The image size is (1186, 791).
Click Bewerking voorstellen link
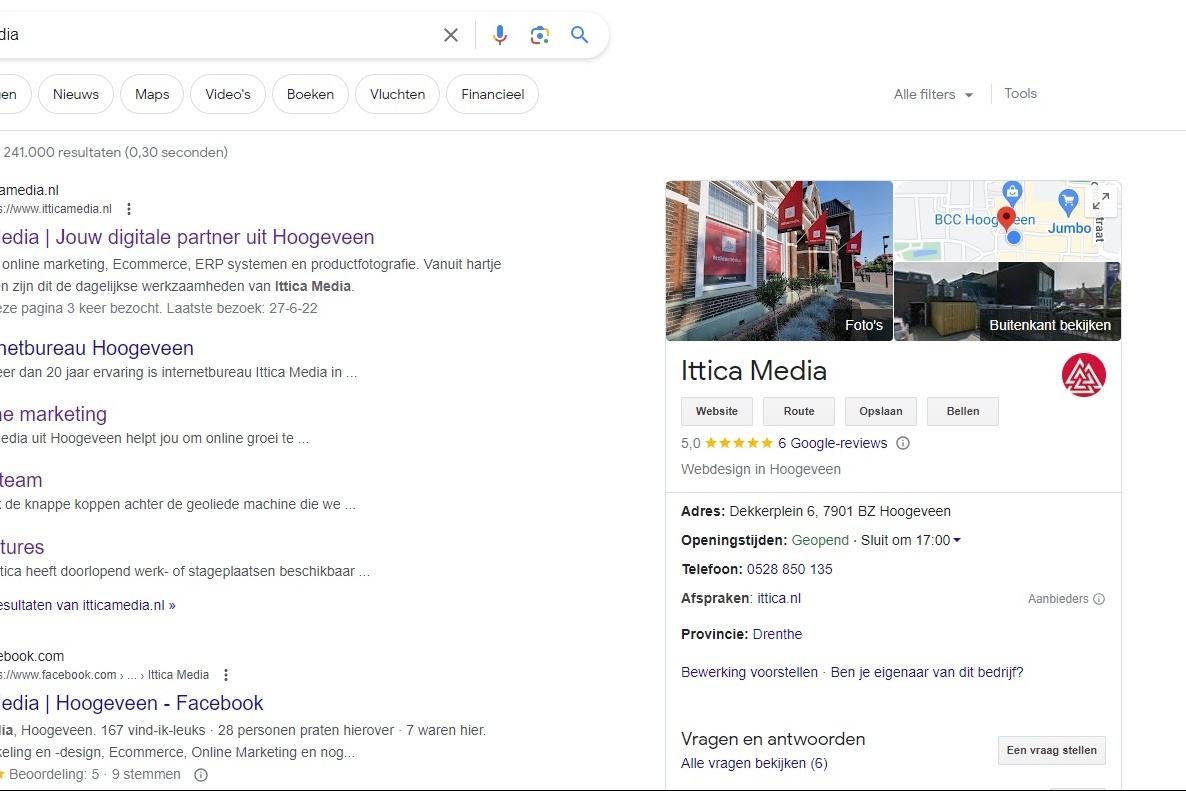(x=750, y=672)
